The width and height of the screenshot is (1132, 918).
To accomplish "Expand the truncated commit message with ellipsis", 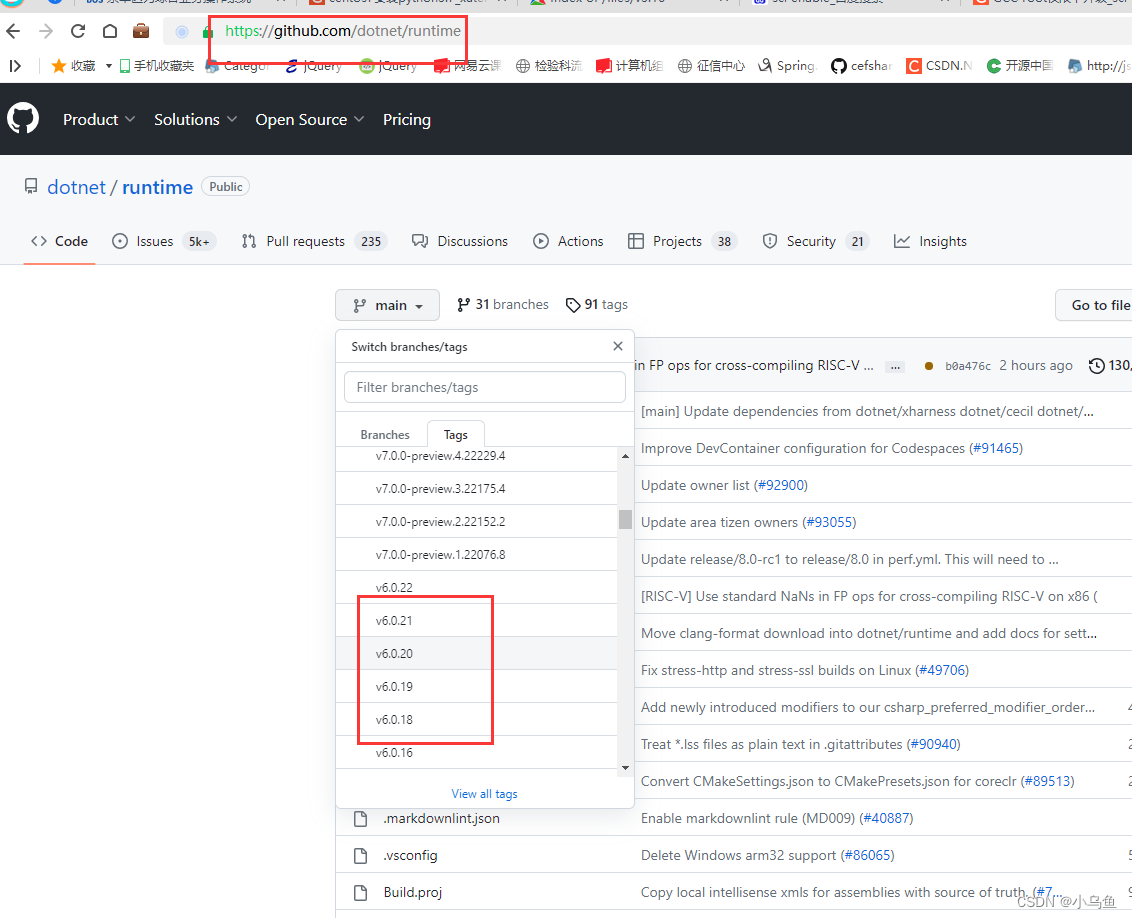I will [x=895, y=366].
